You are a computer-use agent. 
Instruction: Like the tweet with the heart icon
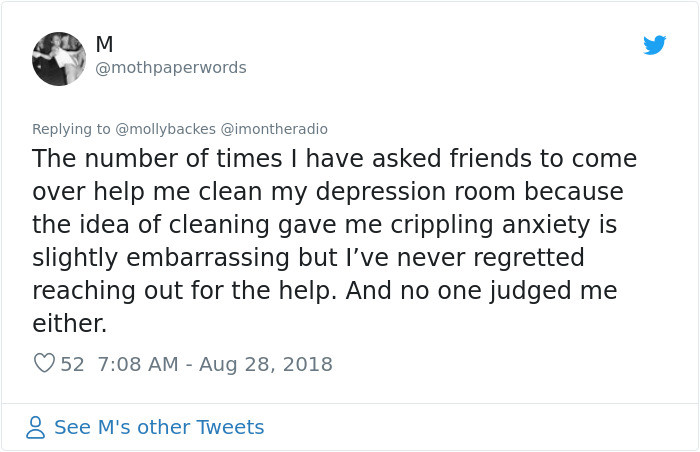tap(44, 363)
